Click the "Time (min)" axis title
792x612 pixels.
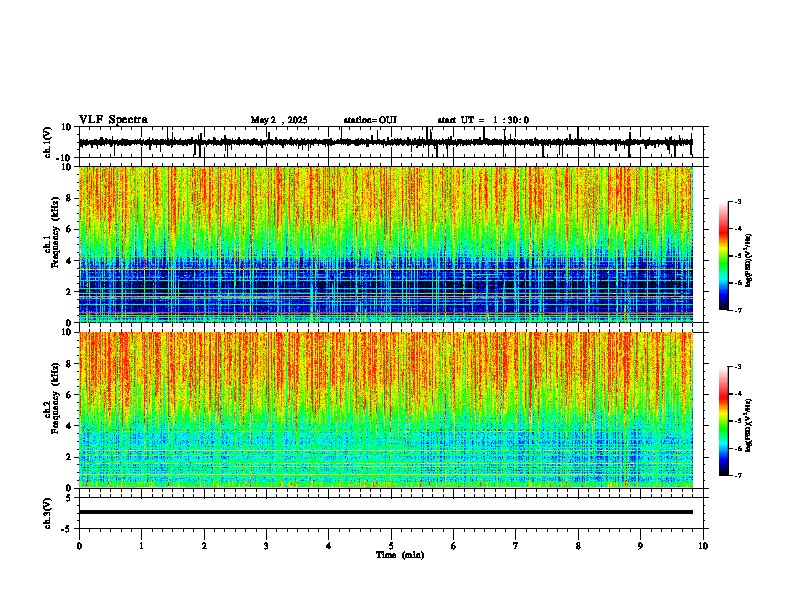point(400,555)
